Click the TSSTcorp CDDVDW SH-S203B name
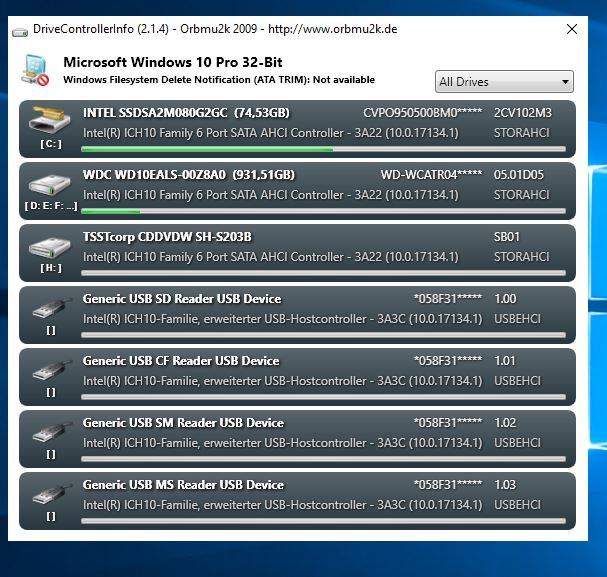 [x=167, y=237]
